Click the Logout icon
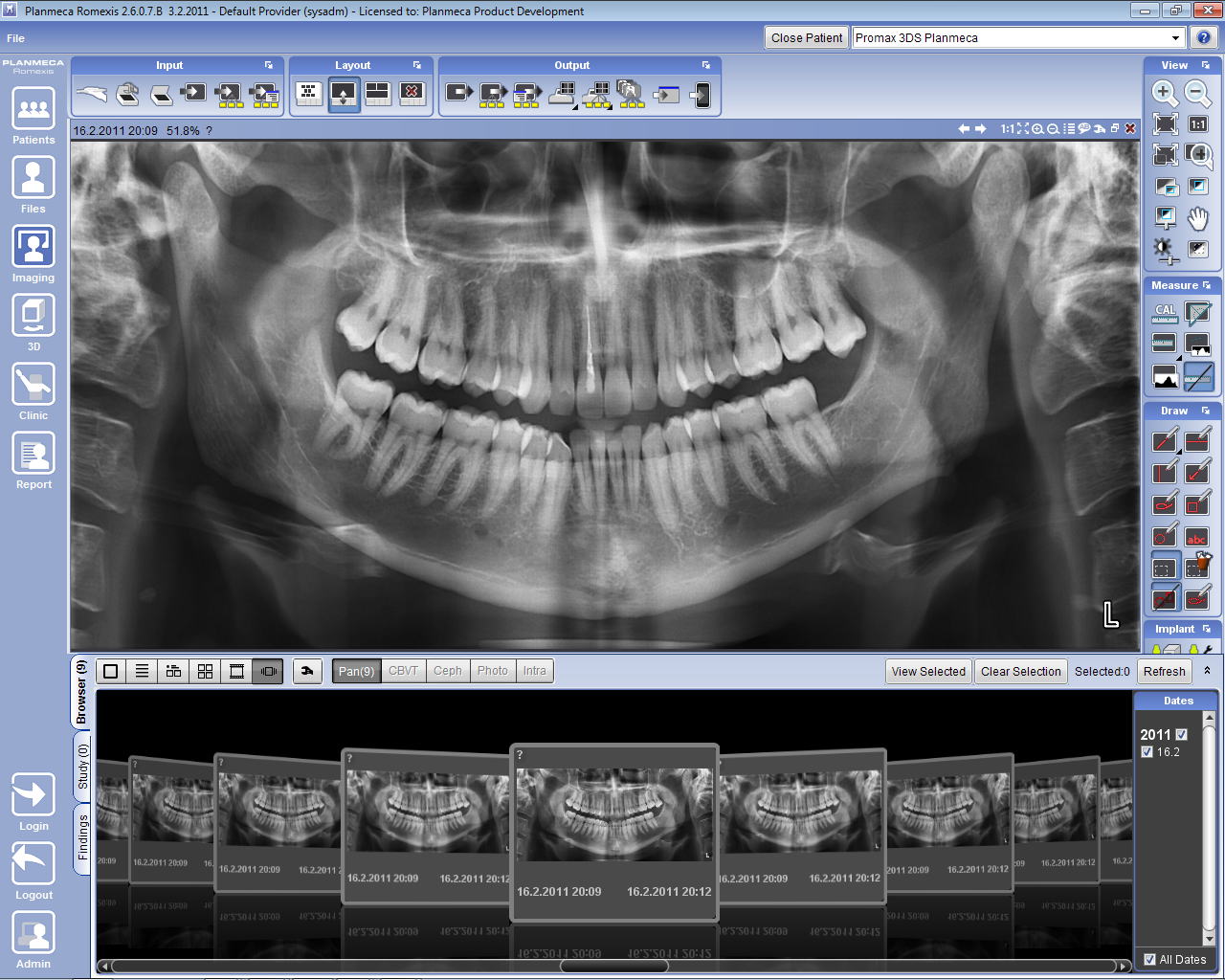This screenshot has width=1225, height=980. [33, 864]
